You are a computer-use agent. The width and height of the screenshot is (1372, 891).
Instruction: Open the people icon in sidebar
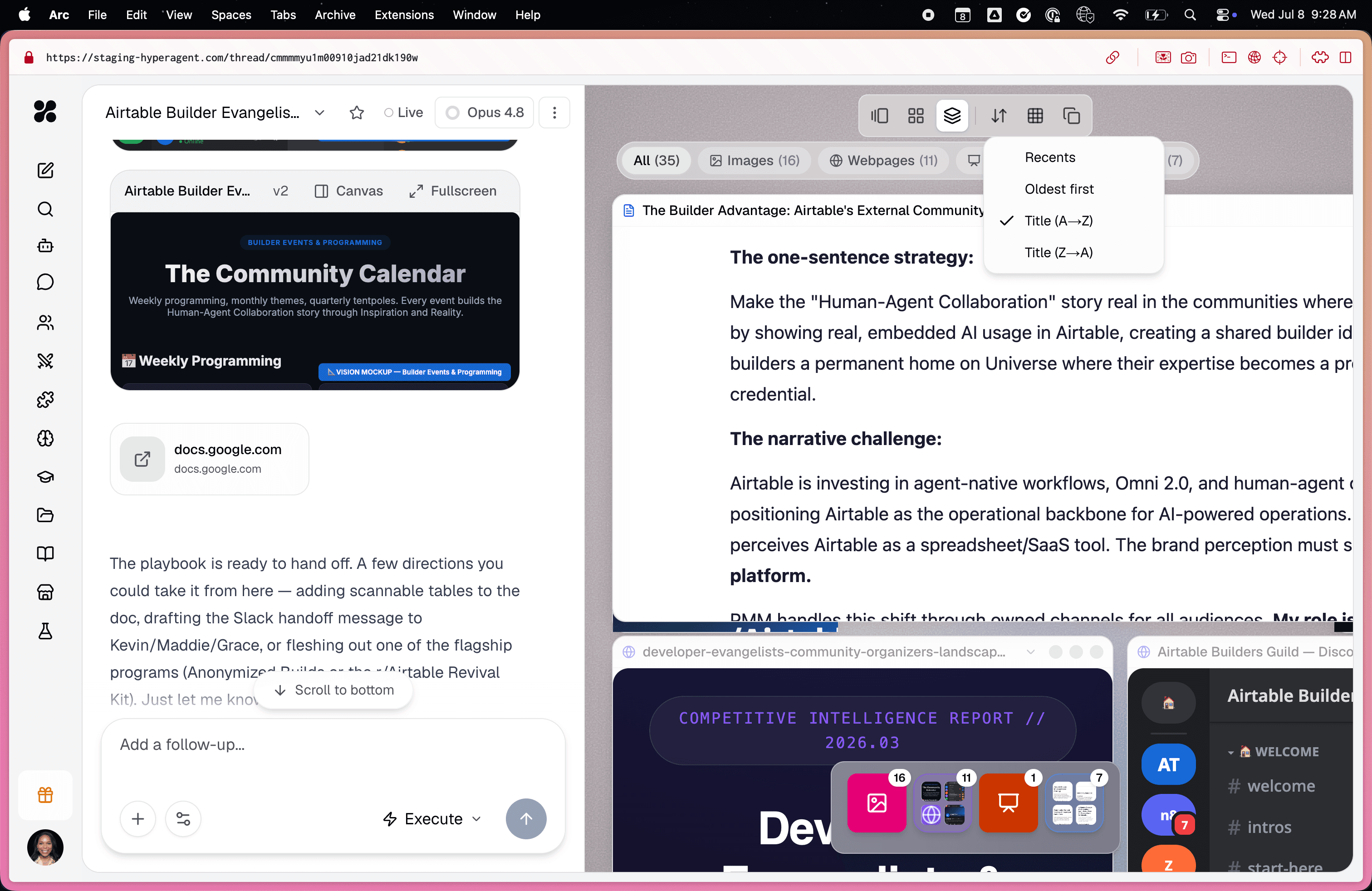(45, 323)
